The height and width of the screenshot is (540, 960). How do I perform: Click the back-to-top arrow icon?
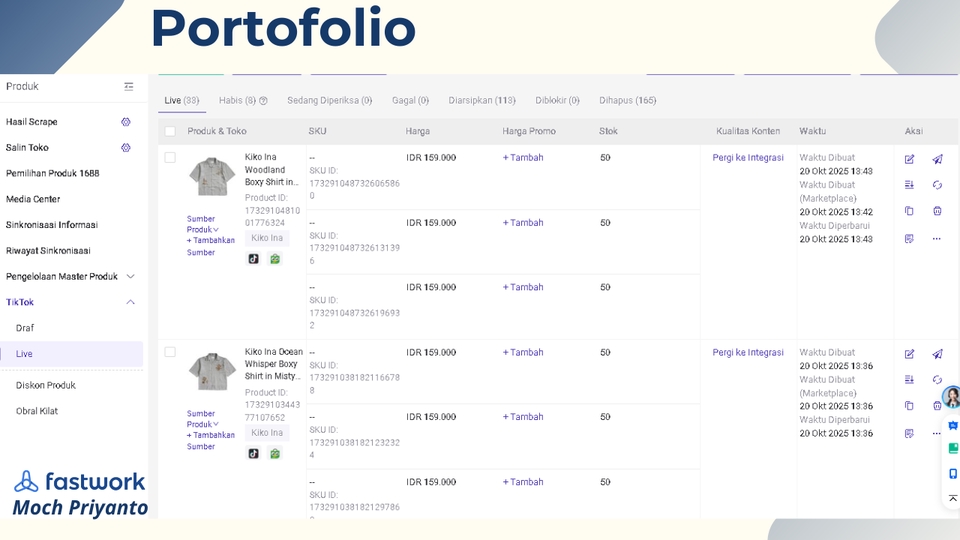953,498
